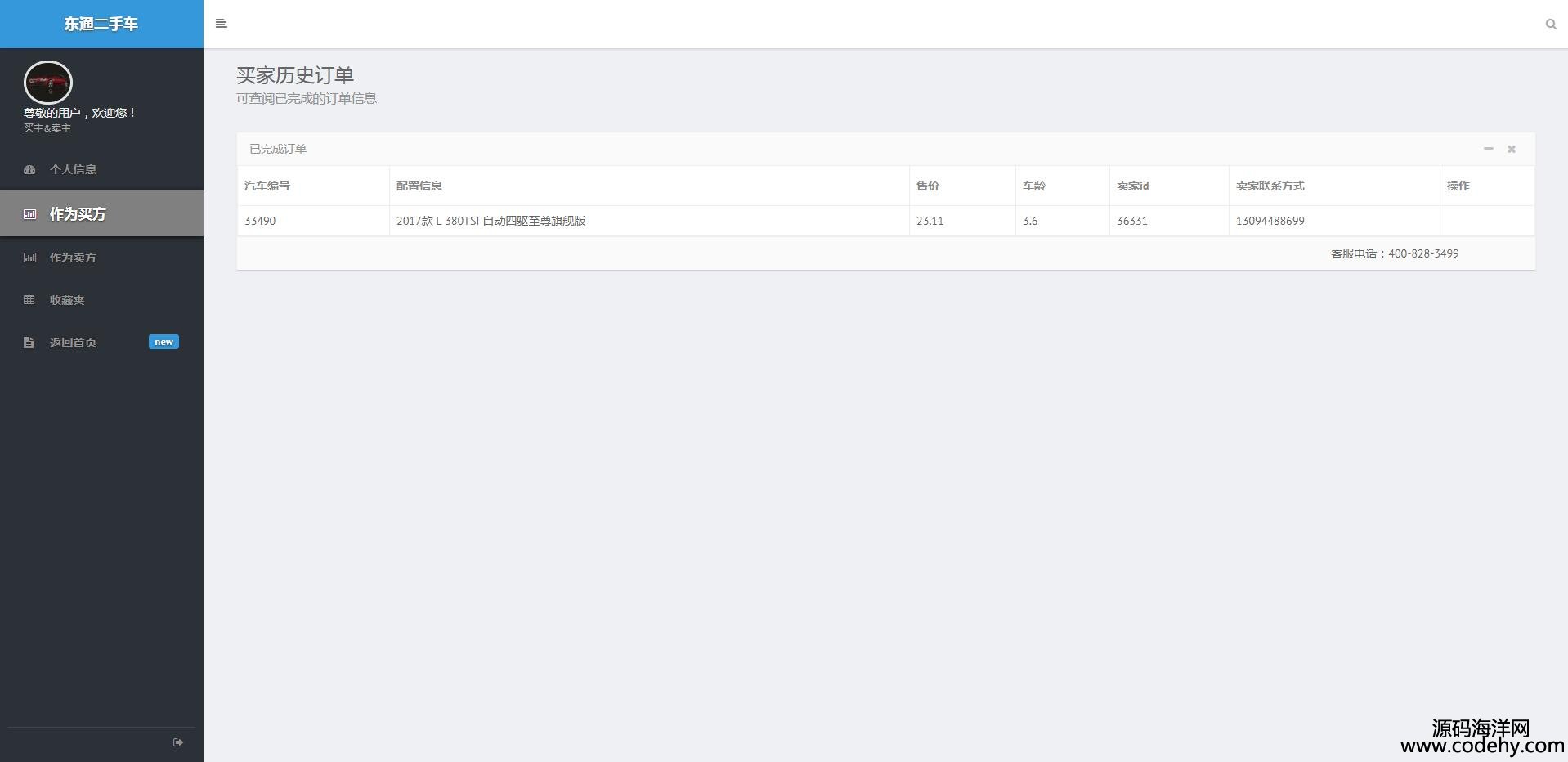The width and height of the screenshot is (1568, 762).
Task: Click price value 23.11
Action: [930, 221]
